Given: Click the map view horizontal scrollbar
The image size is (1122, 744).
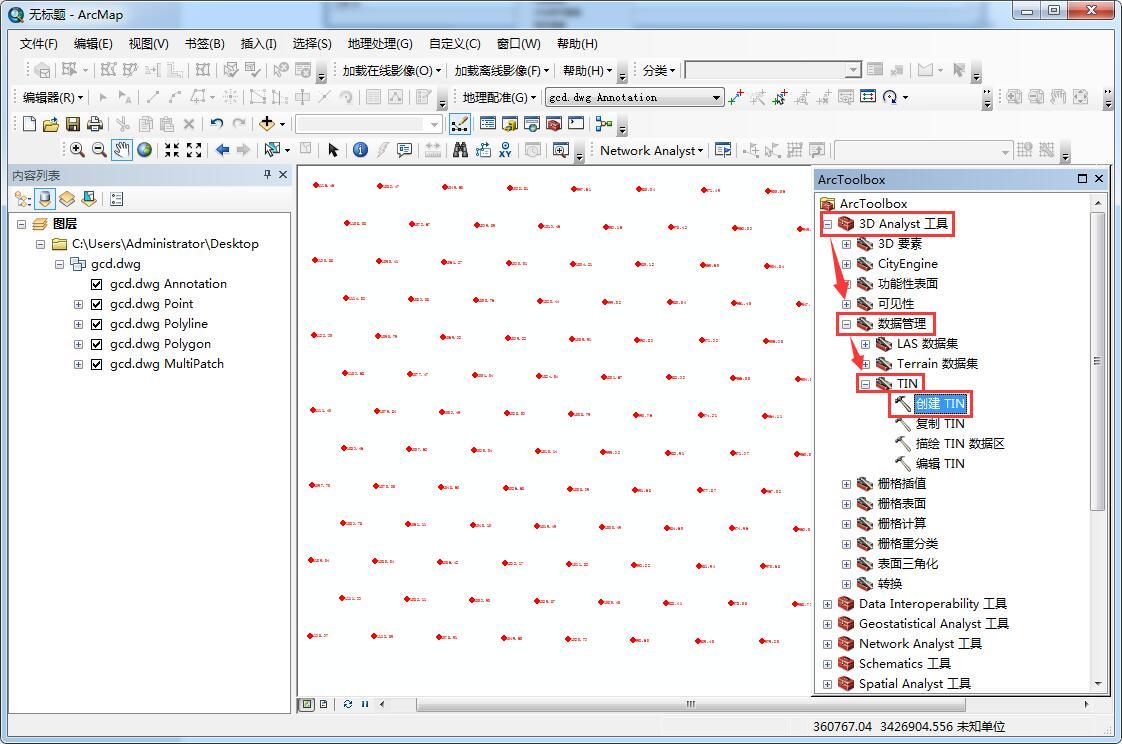Looking at the screenshot, I should pyautogui.click(x=689, y=704).
